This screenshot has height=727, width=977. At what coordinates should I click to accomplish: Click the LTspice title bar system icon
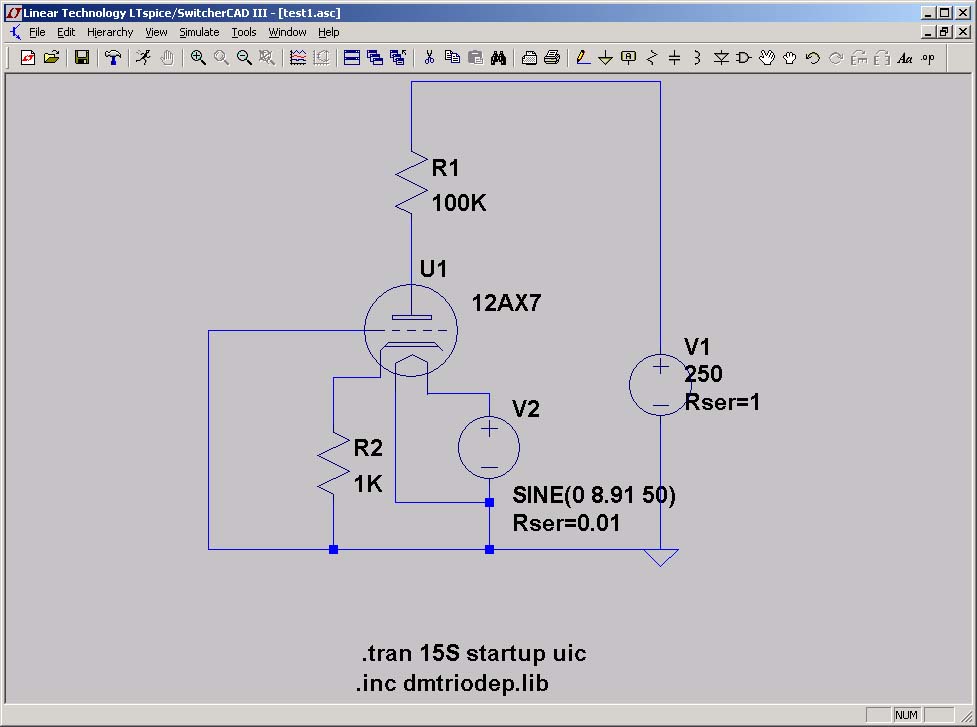(12, 12)
